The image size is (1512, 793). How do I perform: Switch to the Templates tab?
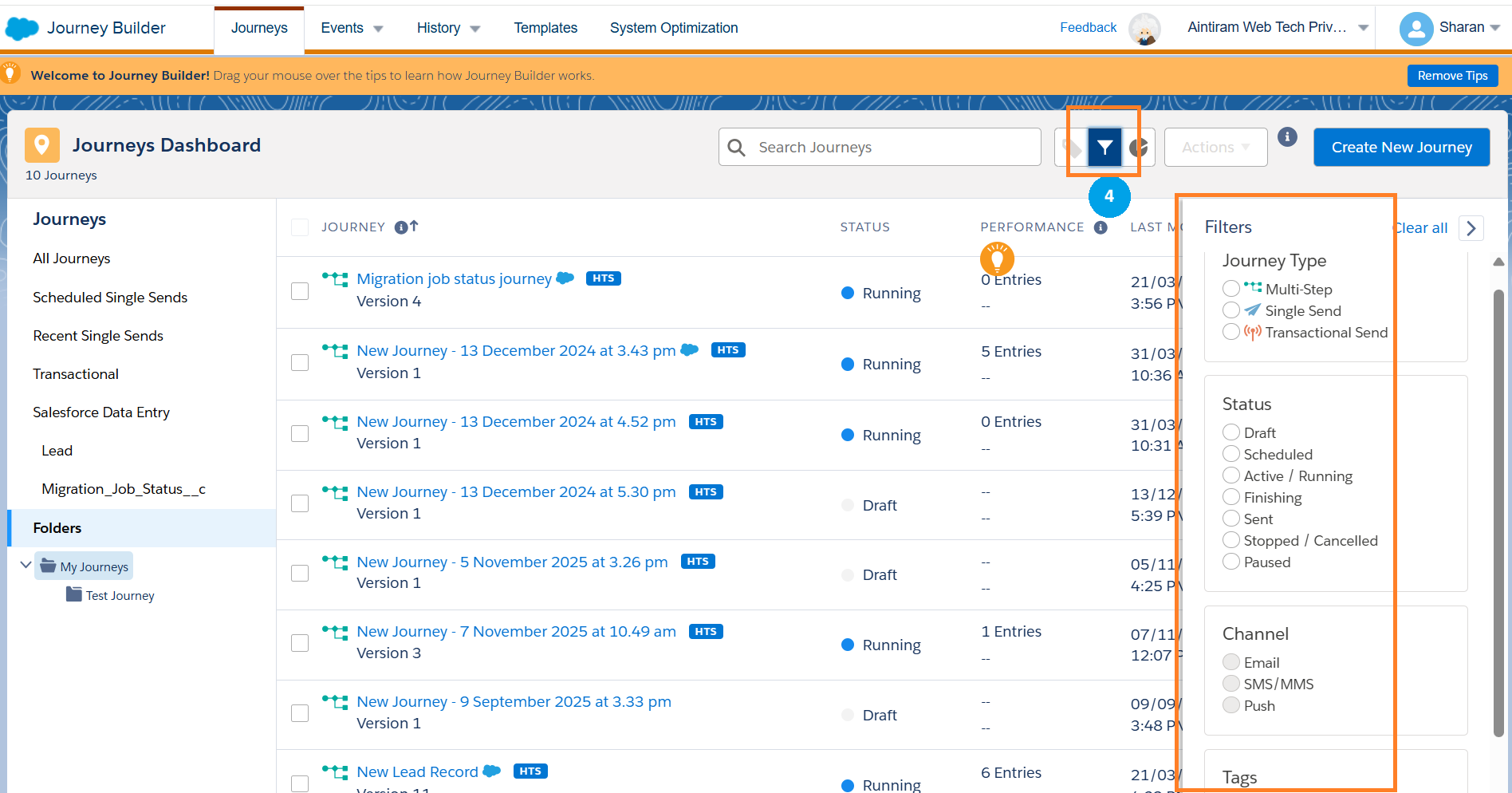(545, 28)
